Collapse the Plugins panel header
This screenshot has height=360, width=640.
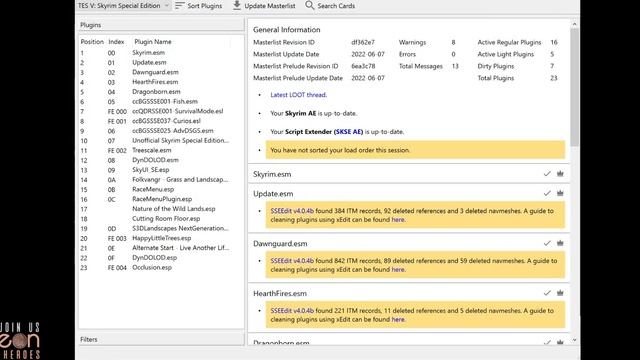click(161, 25)
